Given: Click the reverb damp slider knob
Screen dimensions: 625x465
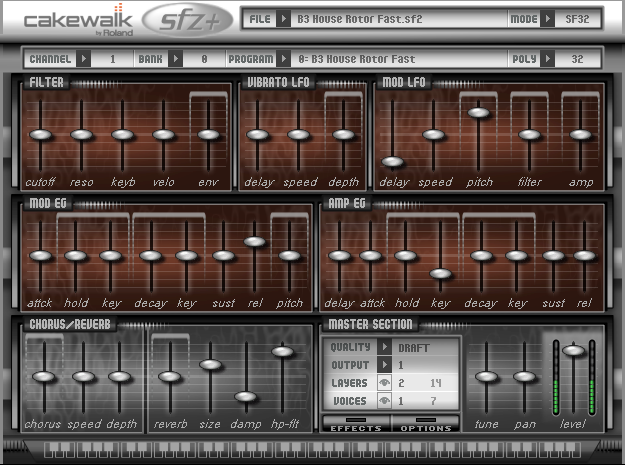Looking at the screenshot, I should (x=246, y=396).
